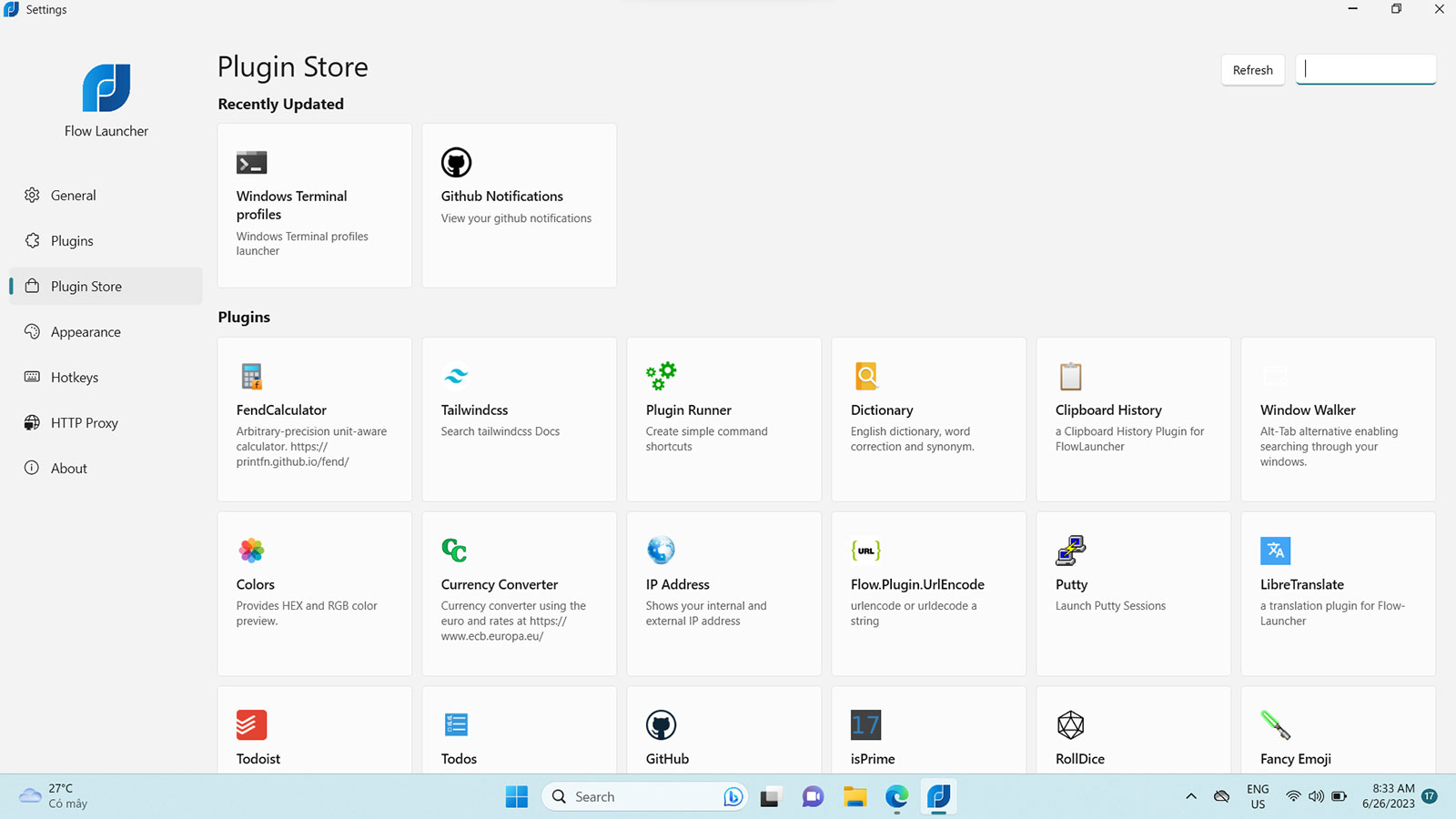Click the IP Address globe icon
1456x819 pixels.
661,551
